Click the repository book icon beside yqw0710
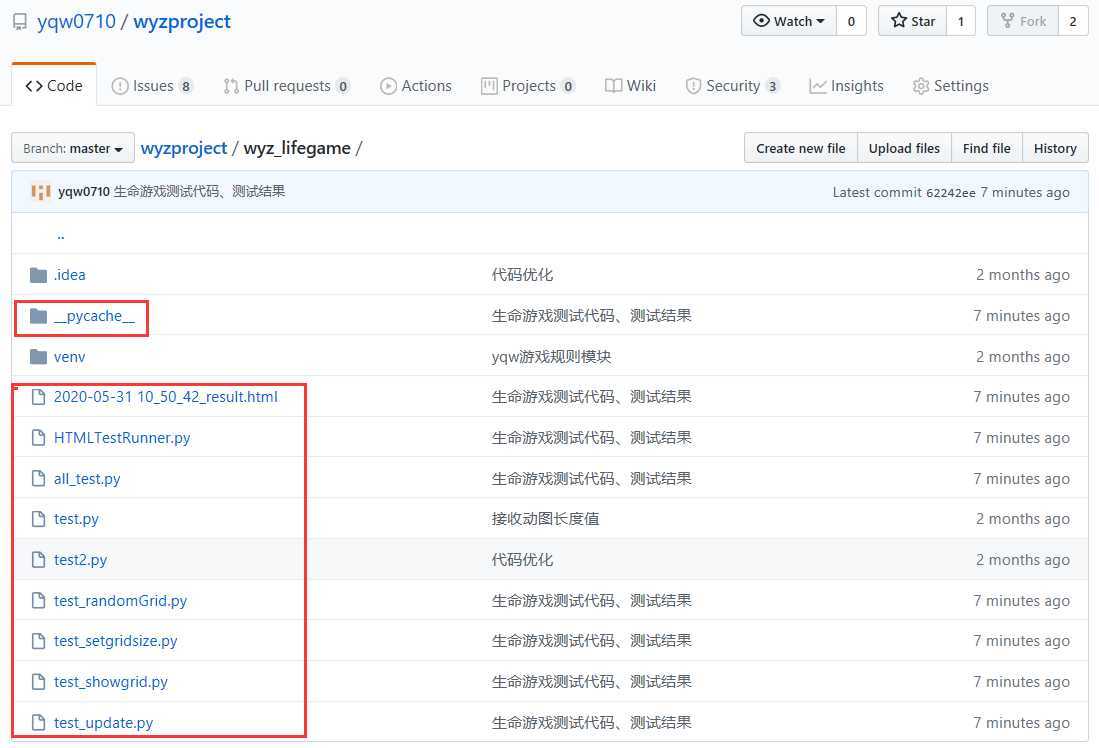Viewport: 1099px width, 748px height. 20,22
